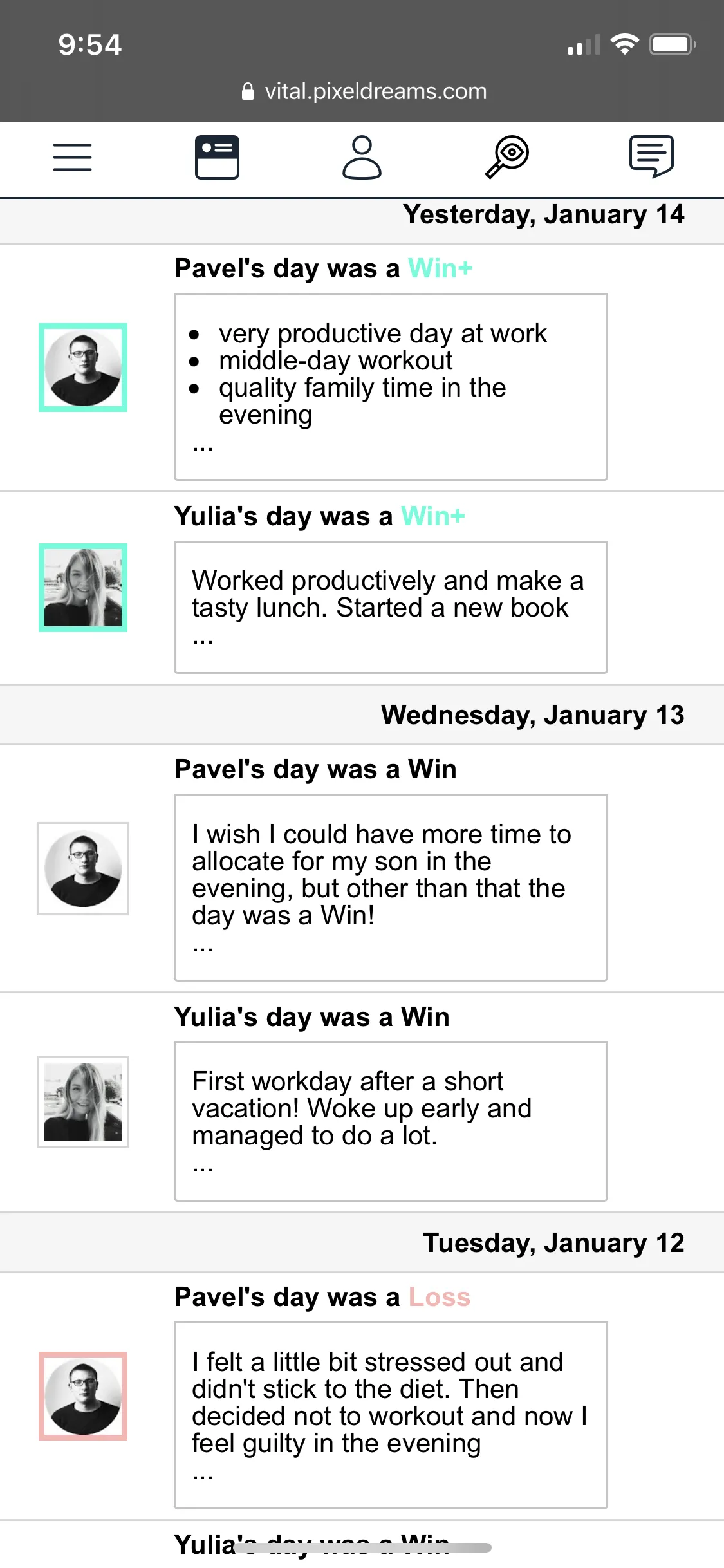Open "Yulia's day was a Win+" heading

[319, 516]
